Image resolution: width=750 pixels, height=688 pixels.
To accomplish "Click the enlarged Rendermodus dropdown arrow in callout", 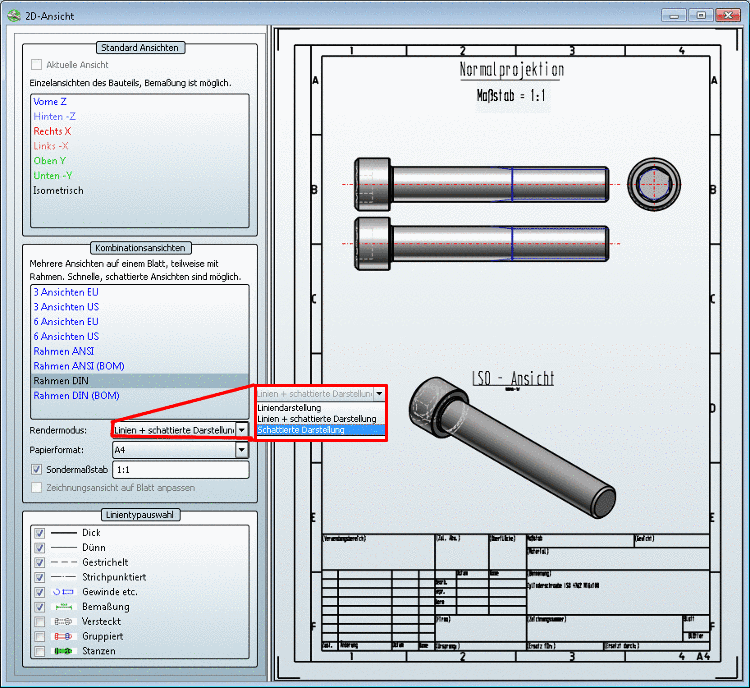I will (x=379, y=394).
